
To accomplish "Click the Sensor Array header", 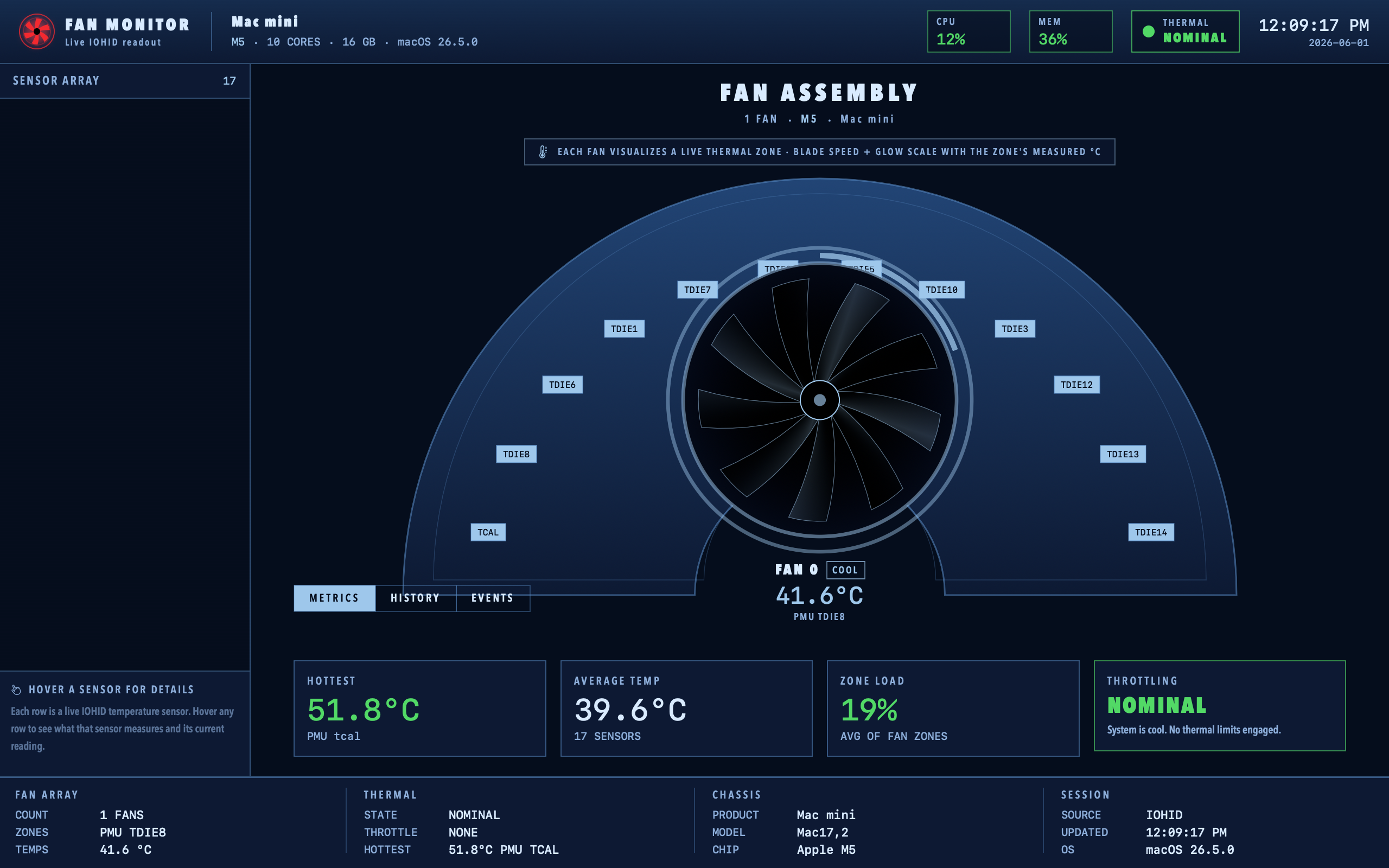I will pyautogui.click(x=125, y=81).
